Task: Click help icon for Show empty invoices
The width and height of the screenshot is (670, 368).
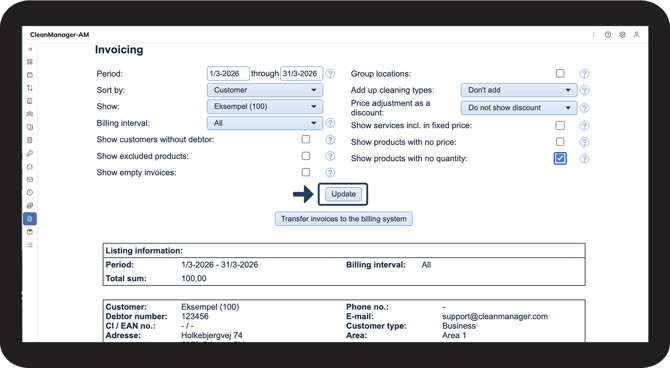Action: [330, 173]
